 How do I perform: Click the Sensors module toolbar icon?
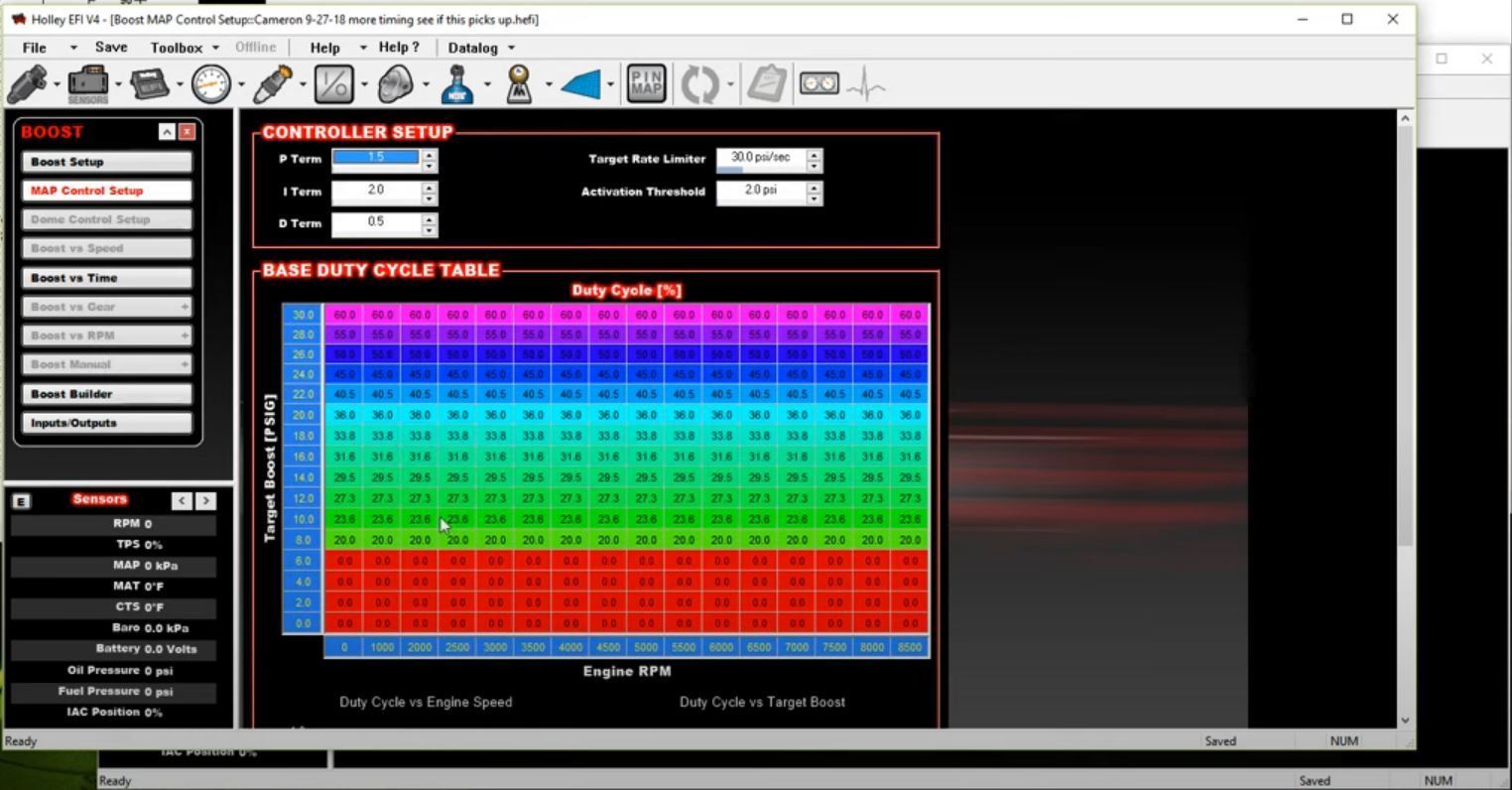(x=88, y=84)
